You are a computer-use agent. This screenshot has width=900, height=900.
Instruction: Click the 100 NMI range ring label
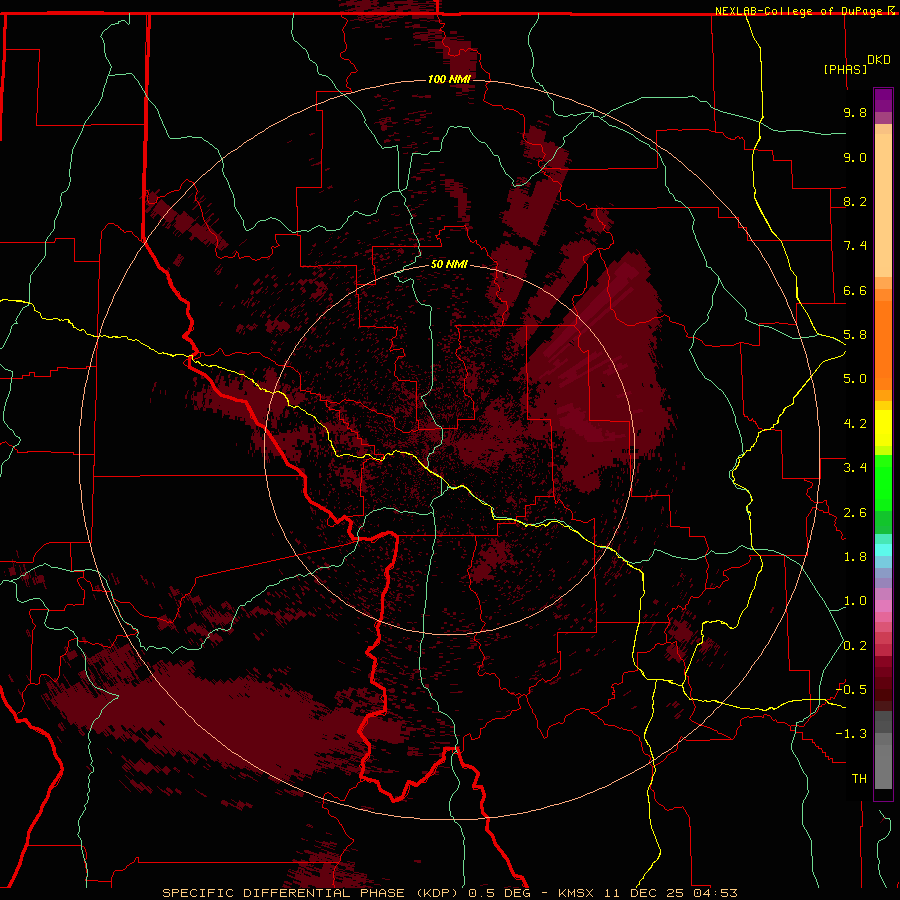[x=449, y=79]
